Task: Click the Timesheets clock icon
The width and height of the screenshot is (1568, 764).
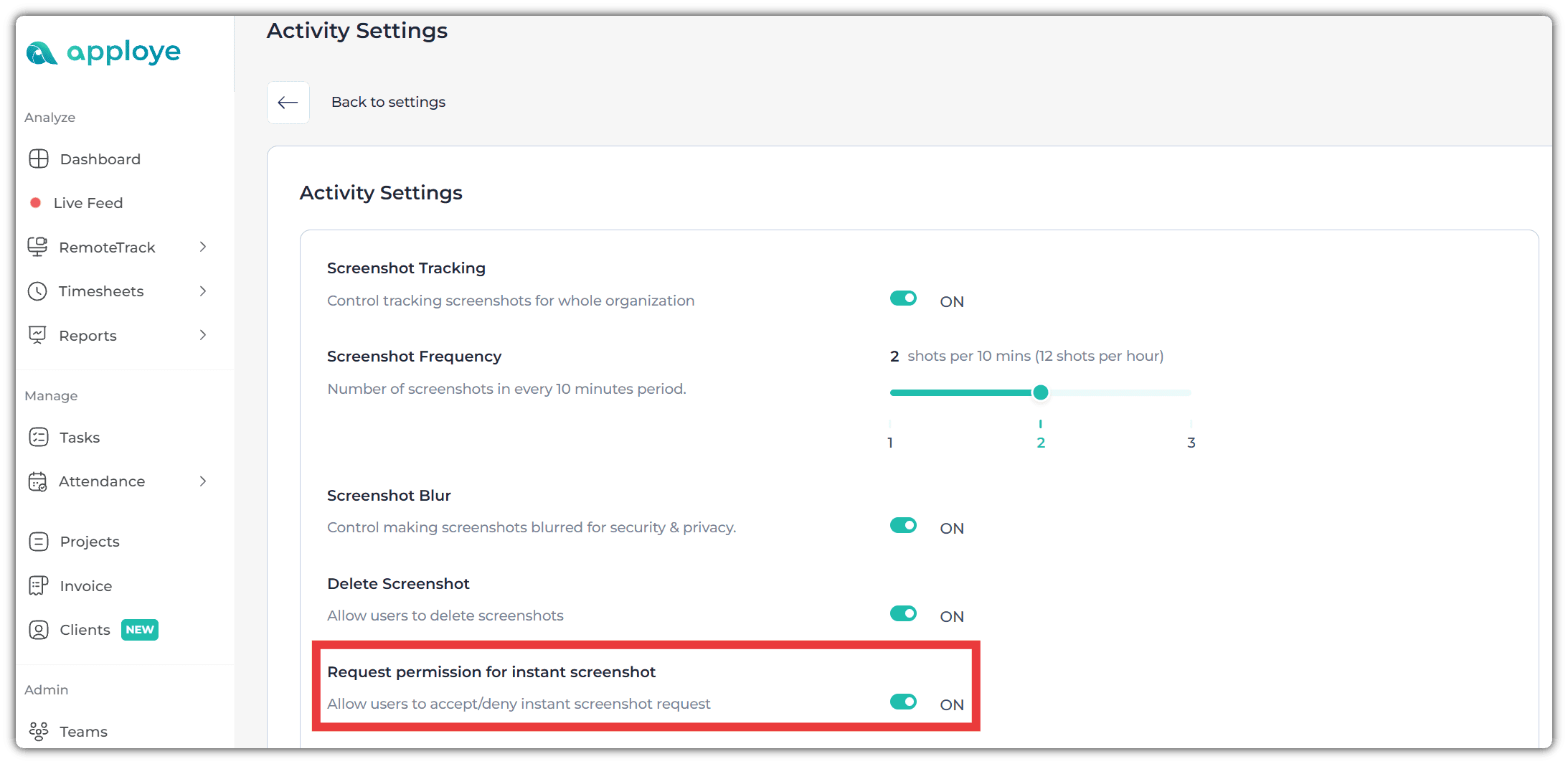Action: (37, 291)
